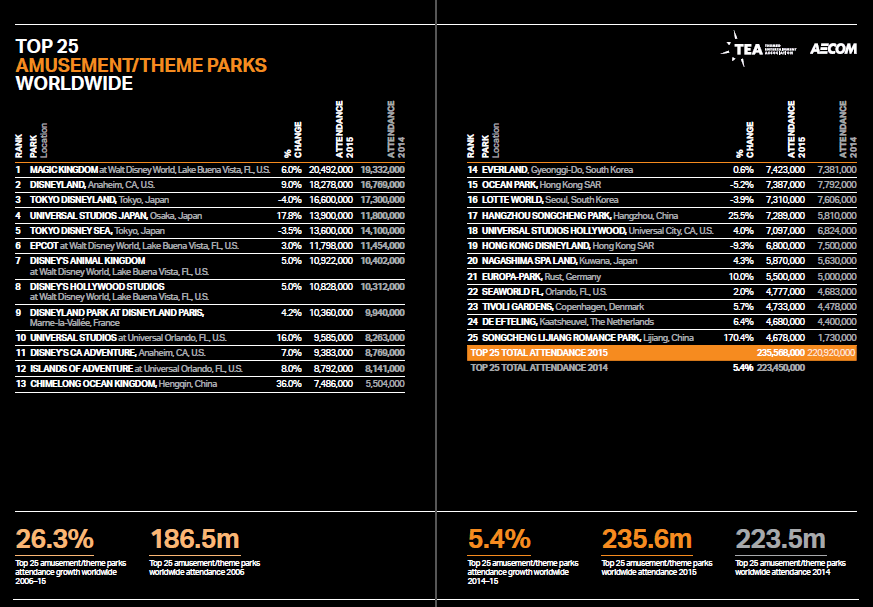
Task: Click the orange 235.6m attendance figure
Action: (646, 539)
